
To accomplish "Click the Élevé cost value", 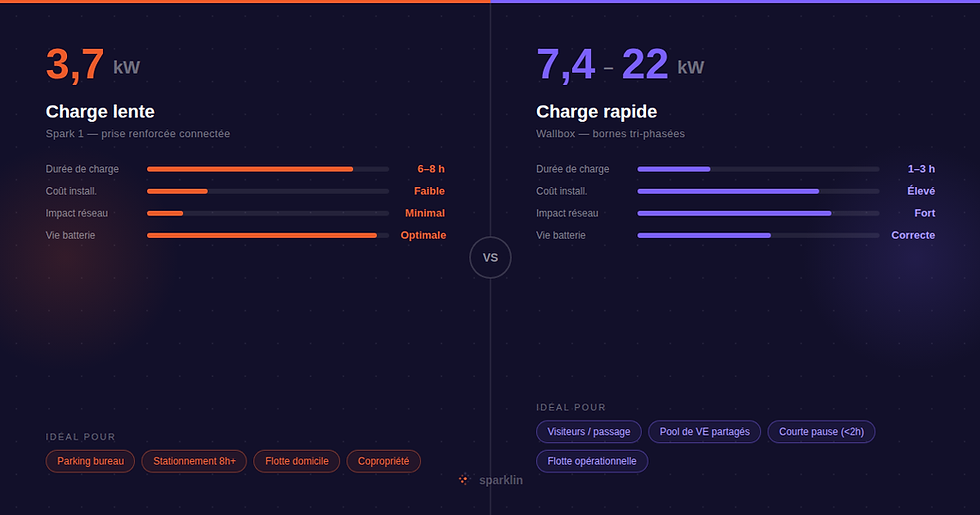I will coord(921,191).
